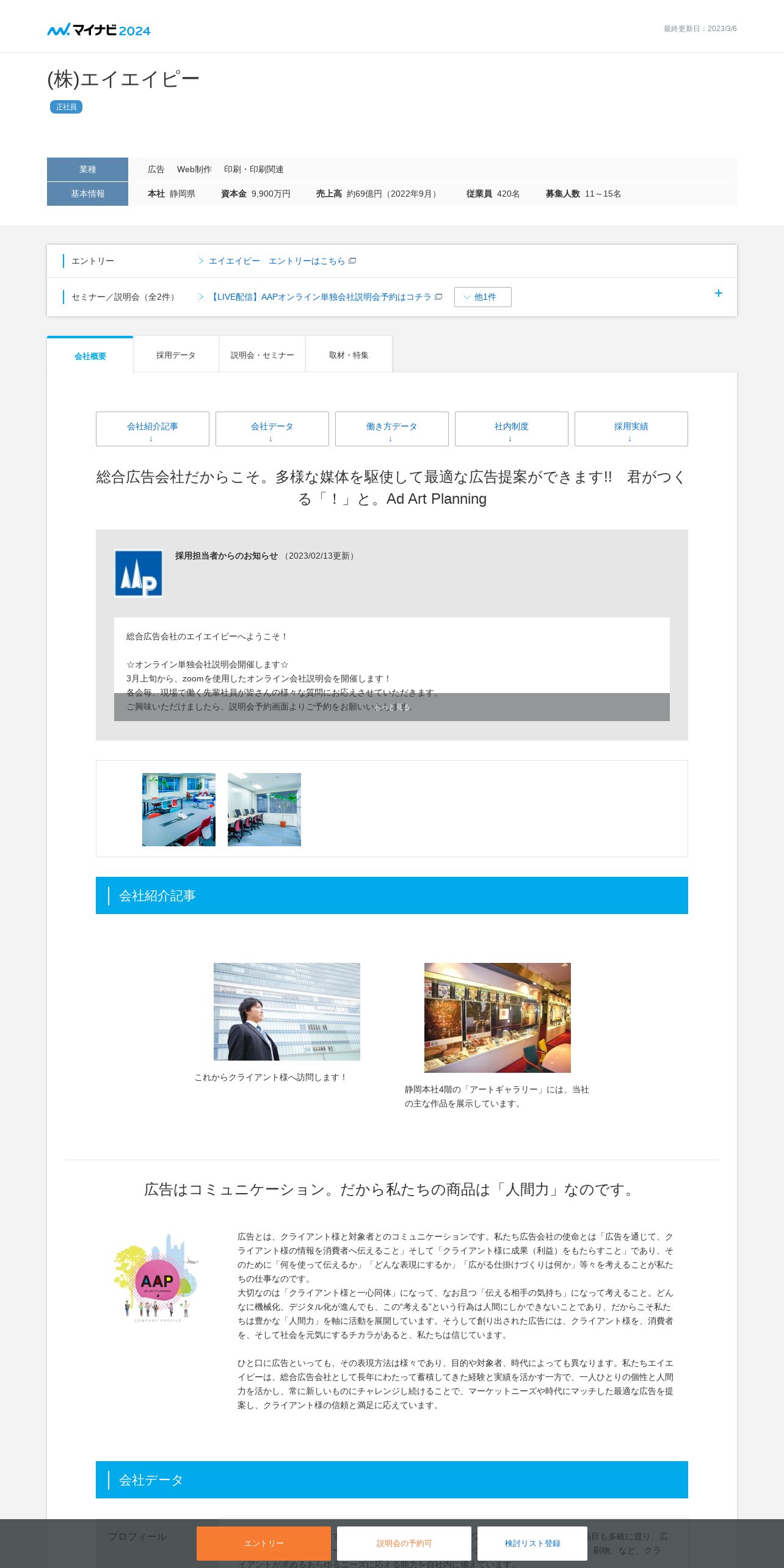Switch to 説明会・セミナー tab
Viewport: 784px width, 1568px height.
coord(262,355)
